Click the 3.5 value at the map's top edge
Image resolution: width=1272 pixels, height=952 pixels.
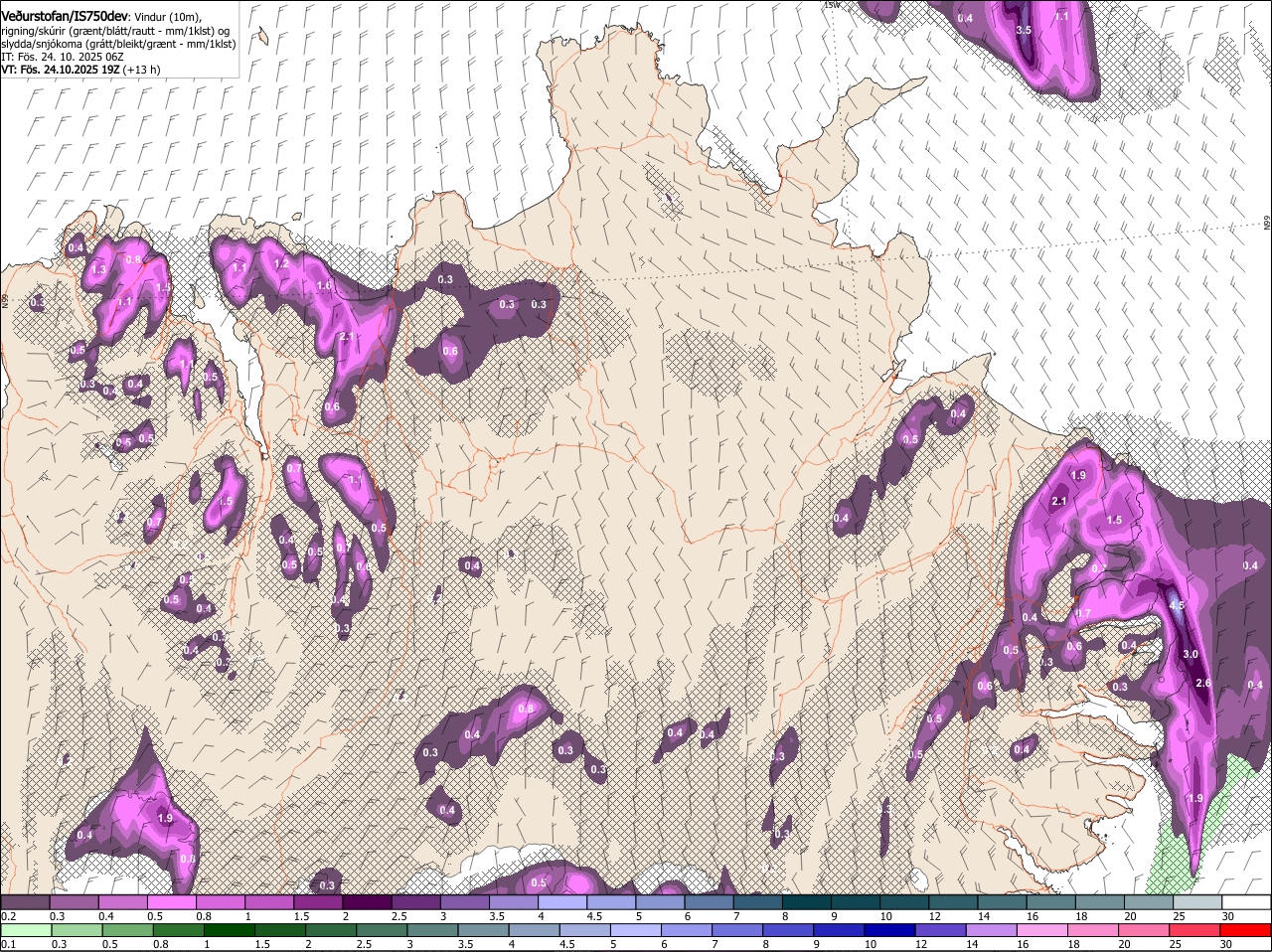[1025, 31]
